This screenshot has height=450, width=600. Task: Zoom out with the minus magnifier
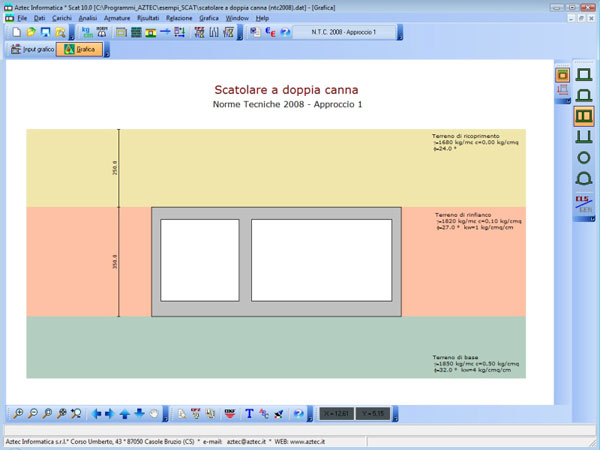click(x=33, y=414)
